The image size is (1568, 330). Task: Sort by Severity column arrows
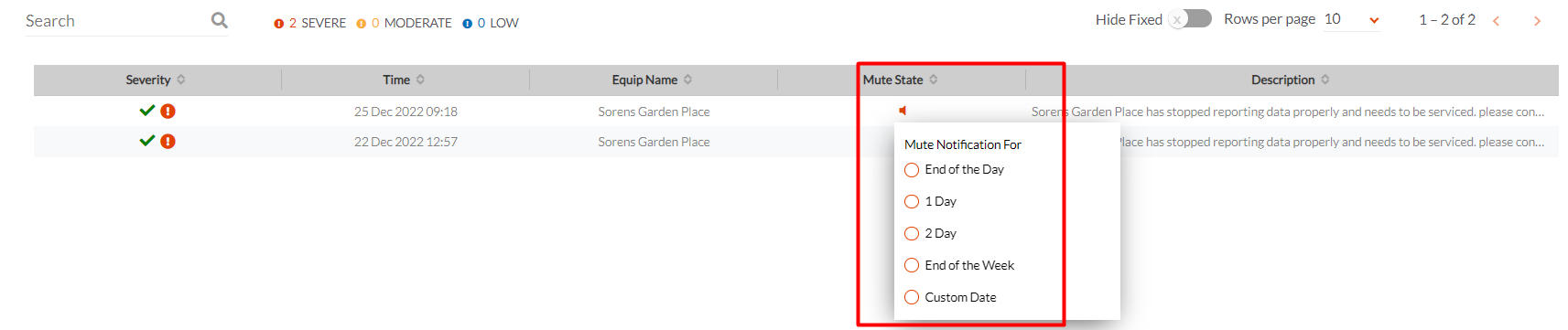point(181,80)
